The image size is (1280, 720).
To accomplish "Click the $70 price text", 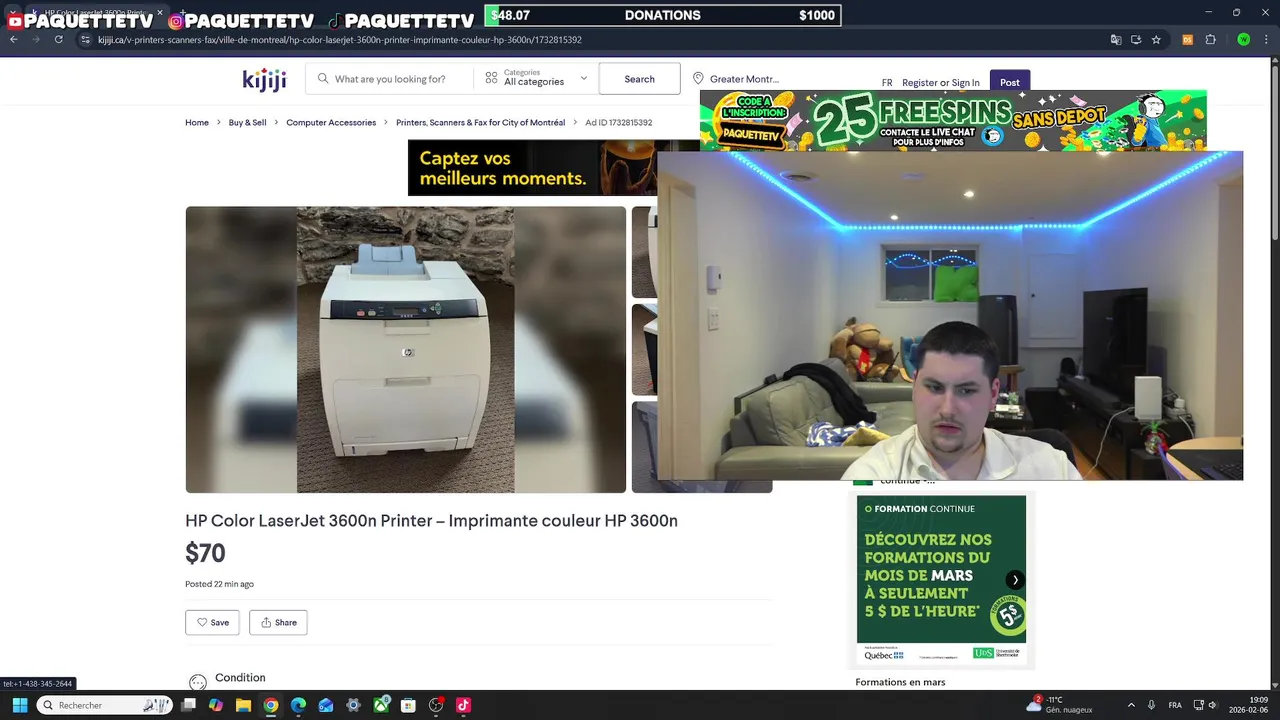I will tap(205, 553).
